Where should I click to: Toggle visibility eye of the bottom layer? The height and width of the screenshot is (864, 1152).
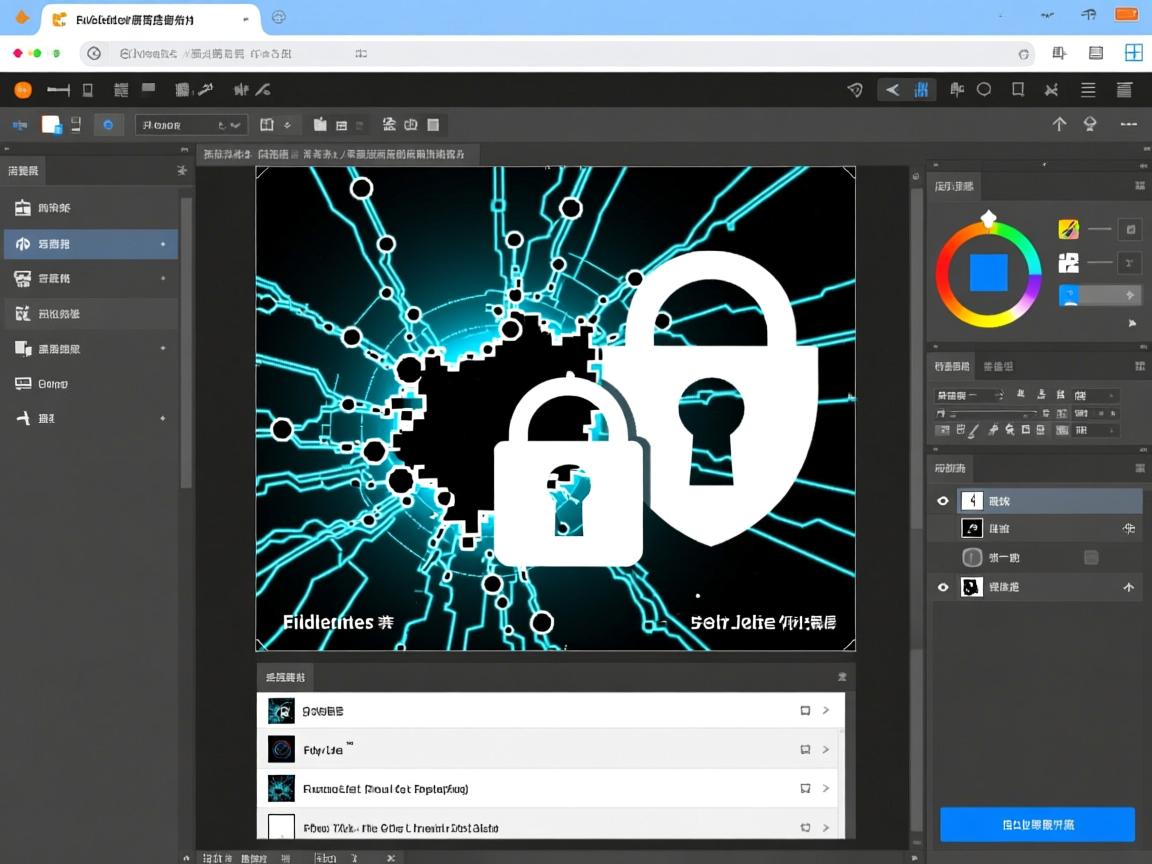point(942,587)
